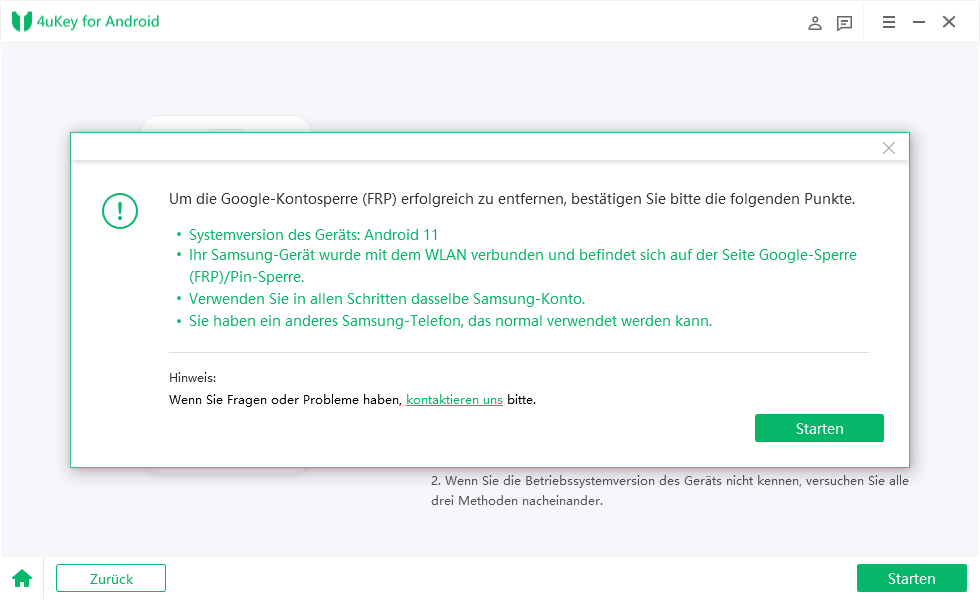Go to home via house icon

pos(21,578)
